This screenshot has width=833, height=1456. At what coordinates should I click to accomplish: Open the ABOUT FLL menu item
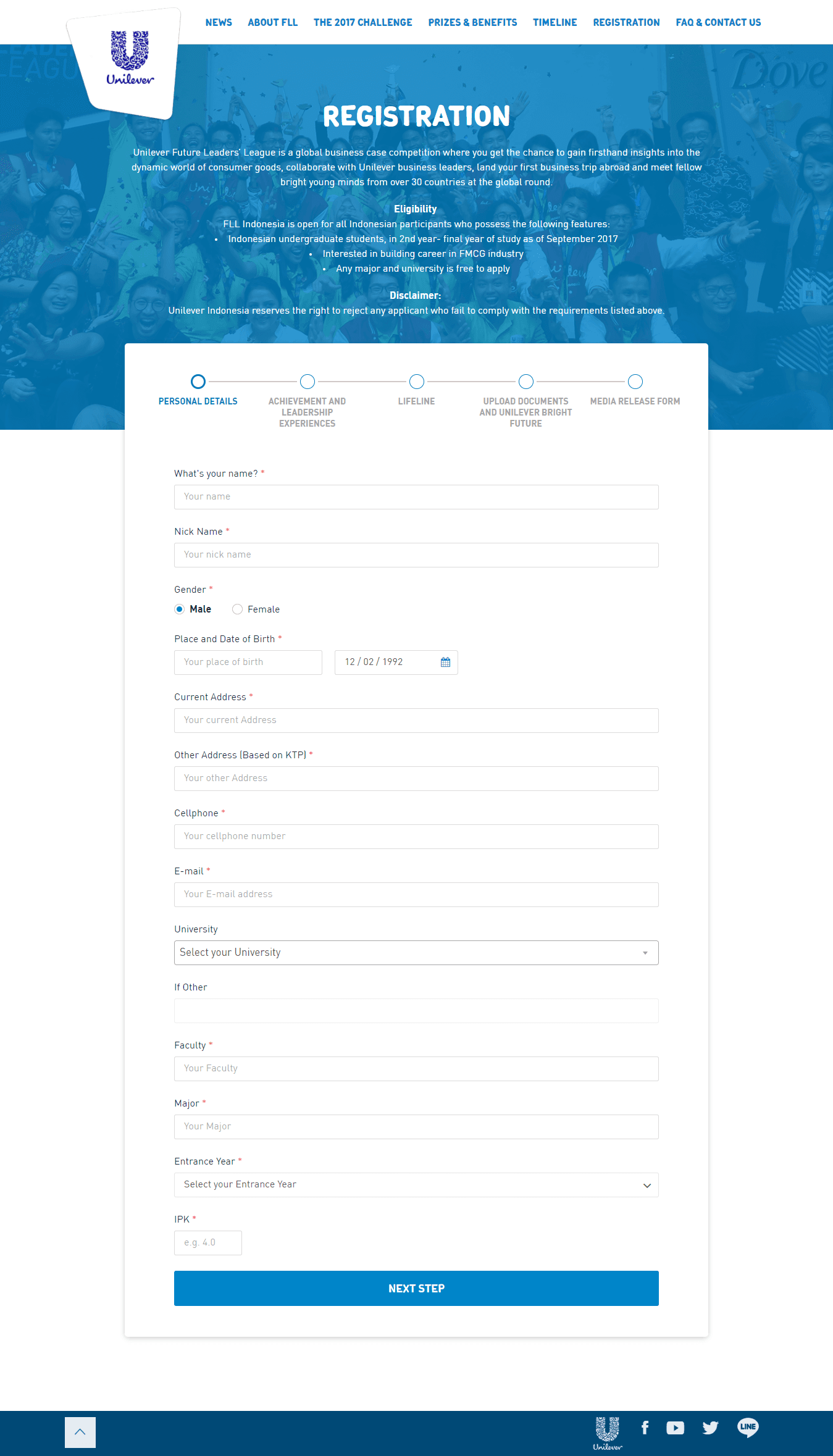click(x=272, y=22)
